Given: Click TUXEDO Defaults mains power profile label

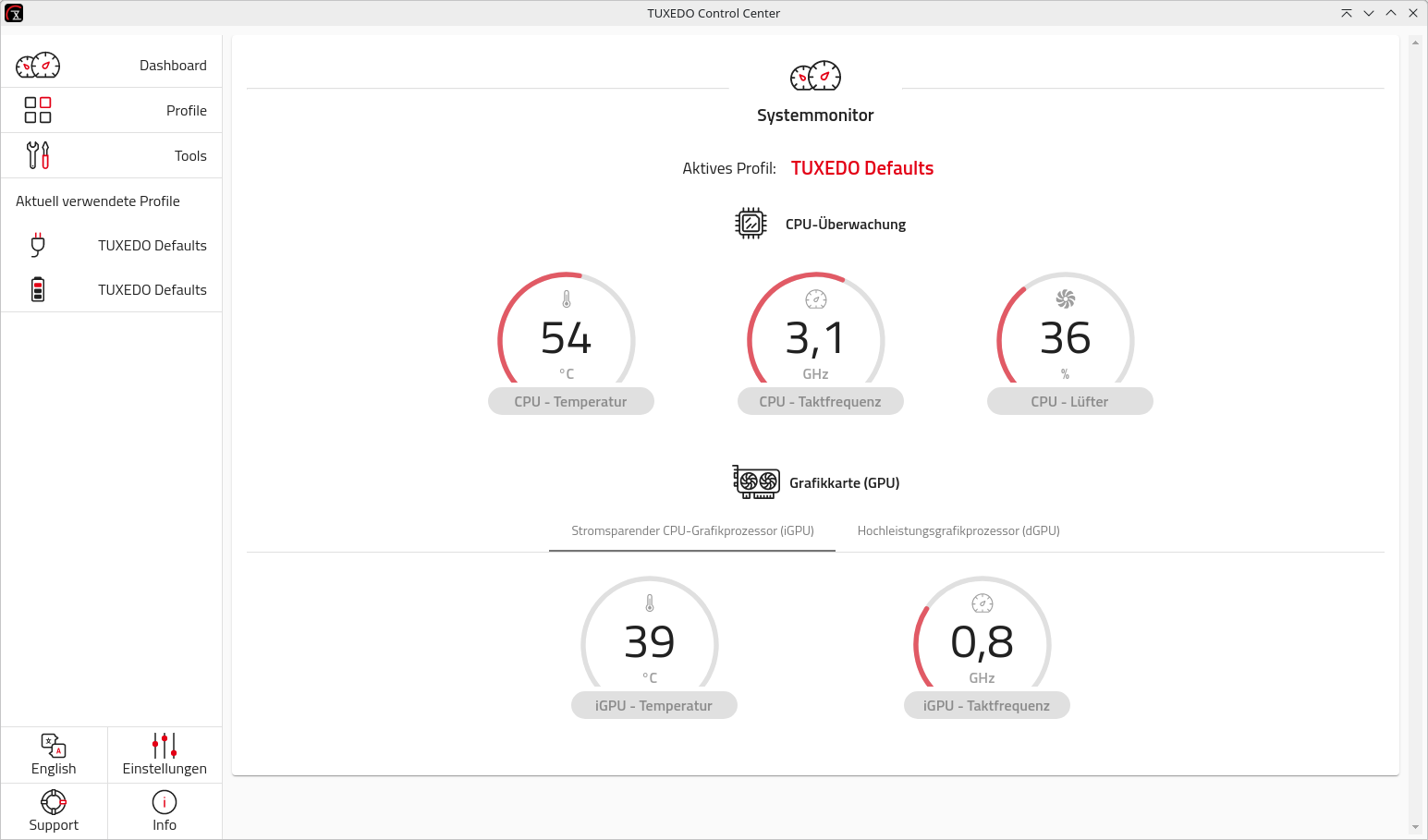Looking at the screenshot, I should (x=153, y=246).
